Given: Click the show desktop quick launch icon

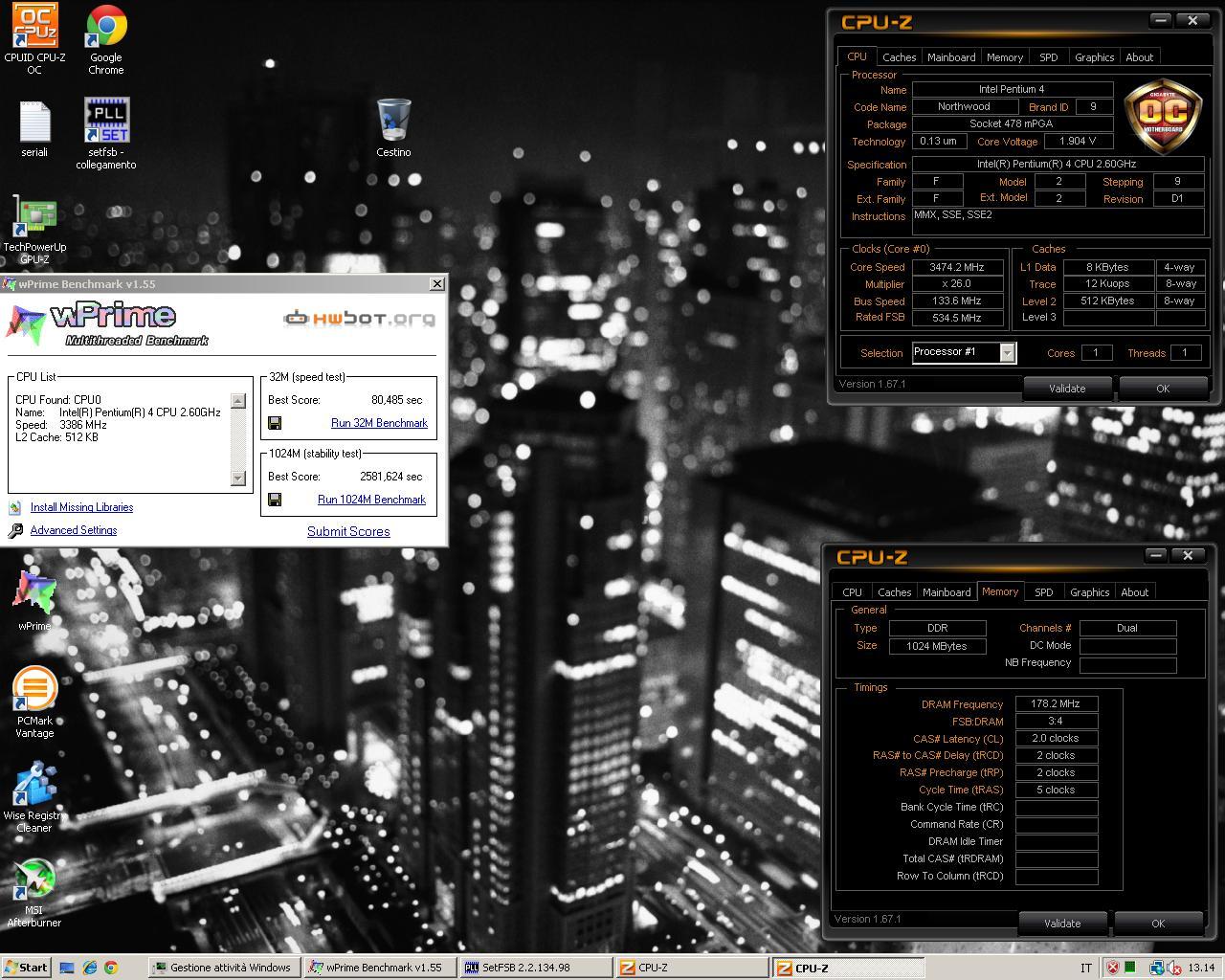Looking at the screenshot, I should [x=67, y=968].
